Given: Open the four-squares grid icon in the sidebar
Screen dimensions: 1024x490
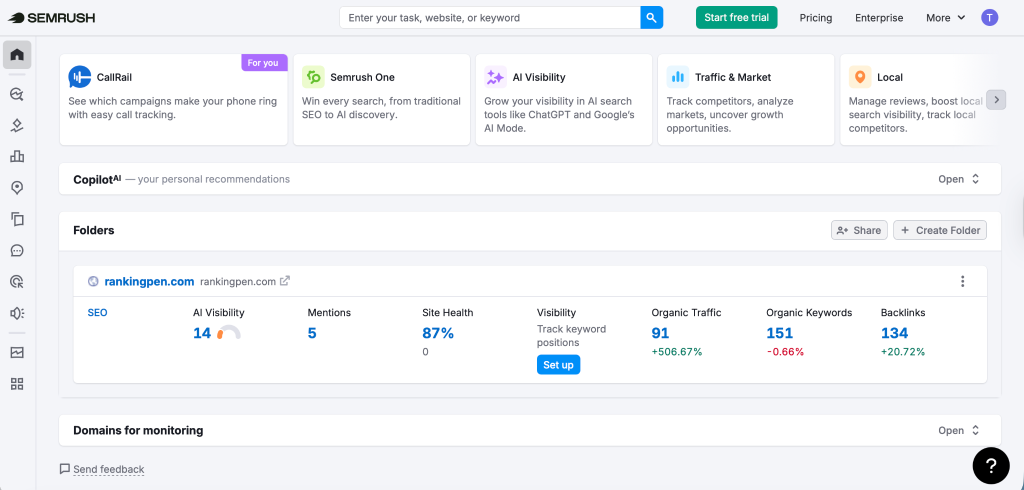Looking at the screenshot, I should pyautogui.click(x=17, y=384).
